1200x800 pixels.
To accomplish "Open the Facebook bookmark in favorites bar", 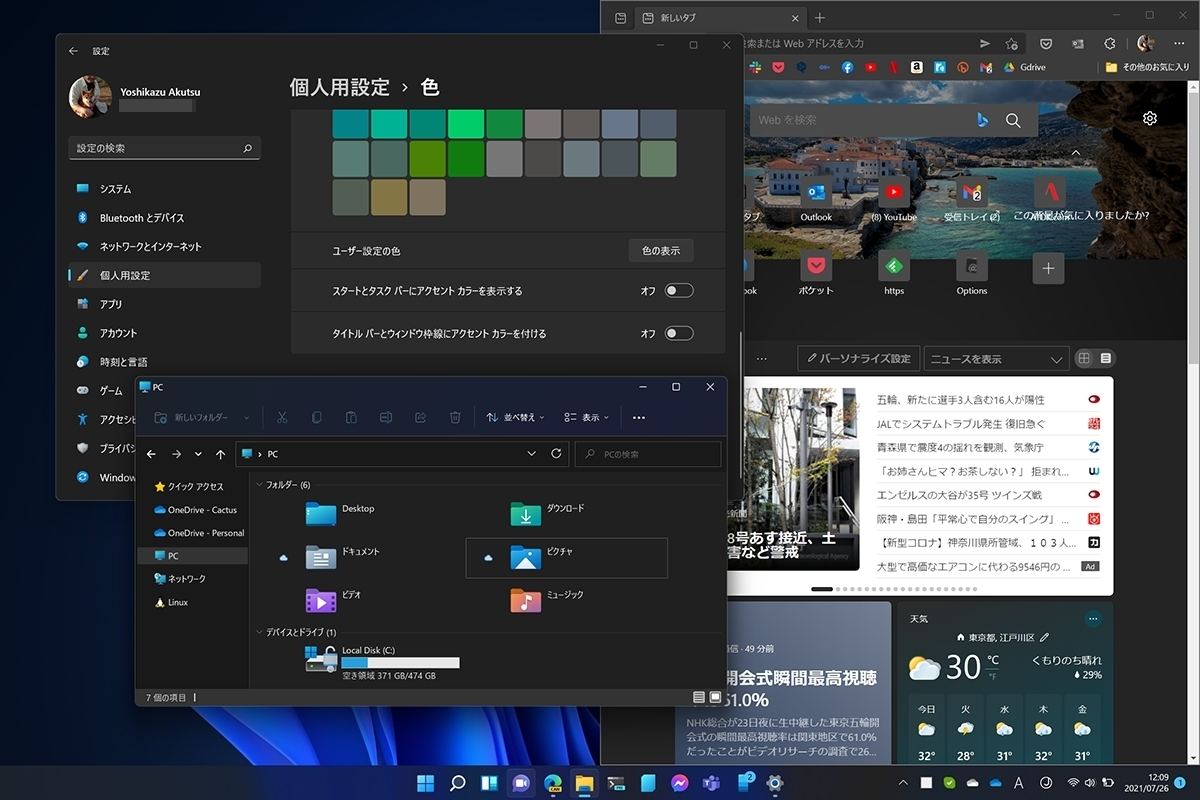I will point(847,67).
